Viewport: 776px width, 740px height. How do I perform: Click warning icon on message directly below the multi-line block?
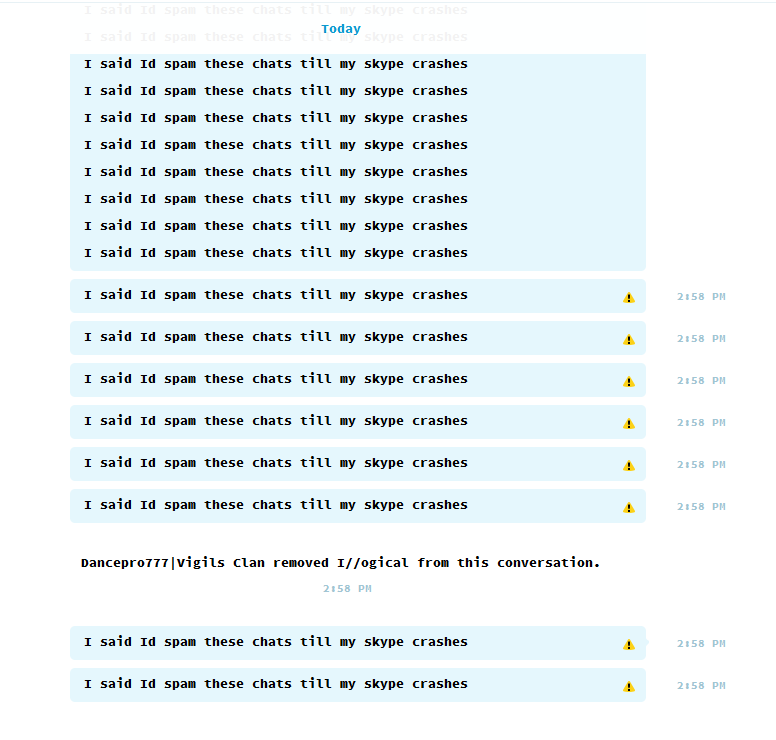(629, 297)
